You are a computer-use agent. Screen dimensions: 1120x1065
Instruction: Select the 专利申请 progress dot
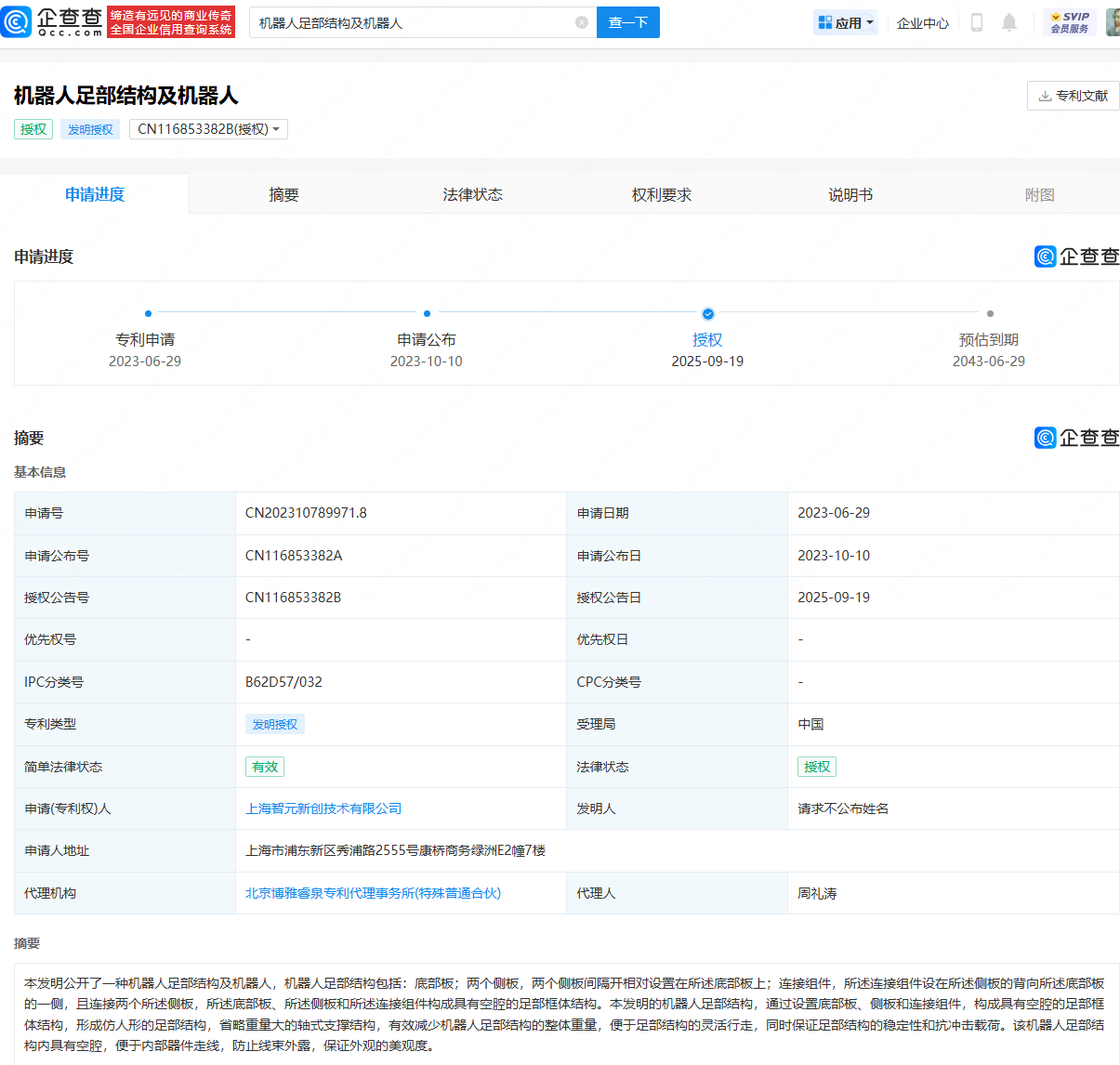coord(148,314)
